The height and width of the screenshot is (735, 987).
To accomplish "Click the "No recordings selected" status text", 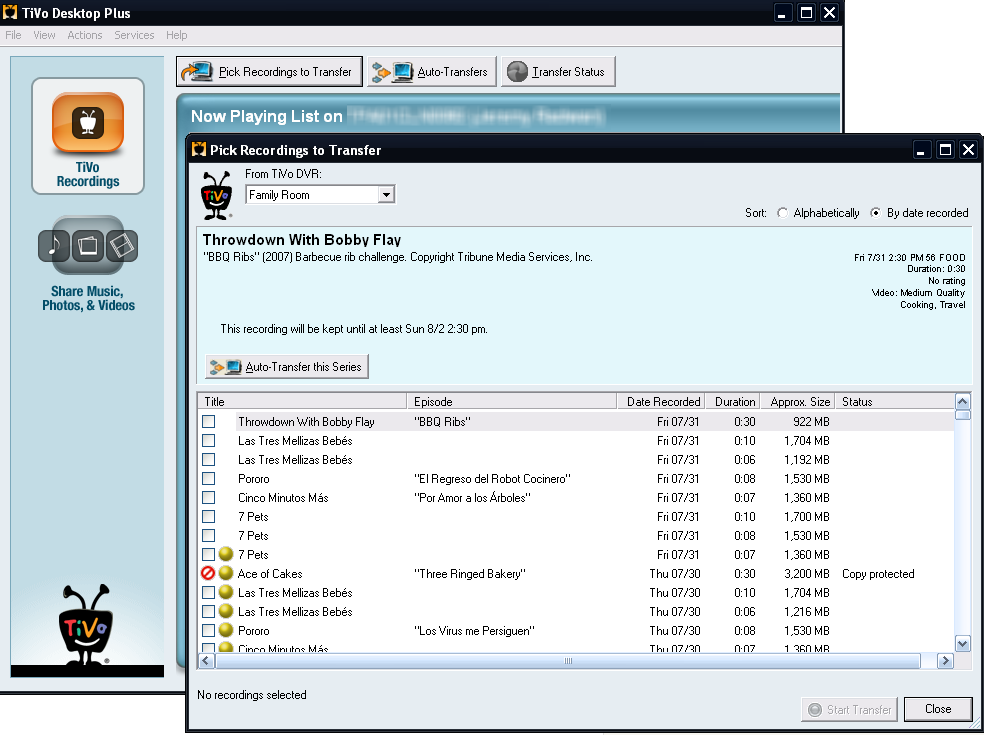I will tap(252, 695).
